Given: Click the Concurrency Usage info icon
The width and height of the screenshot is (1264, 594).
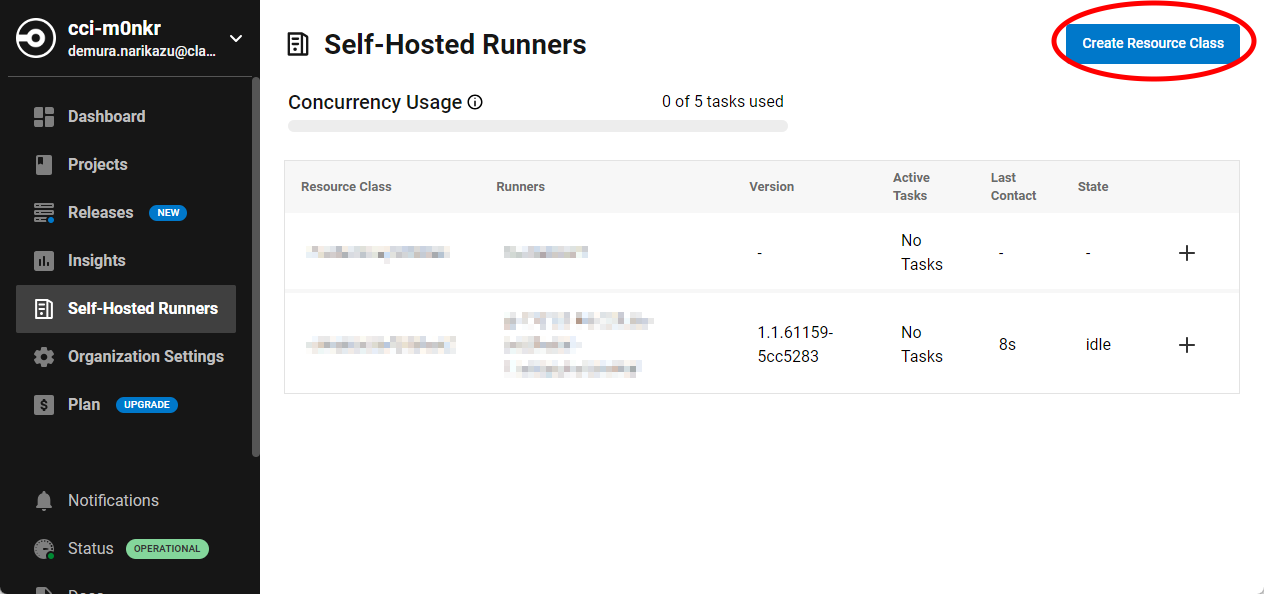Looking at the screenshot, I should [475, 101].
